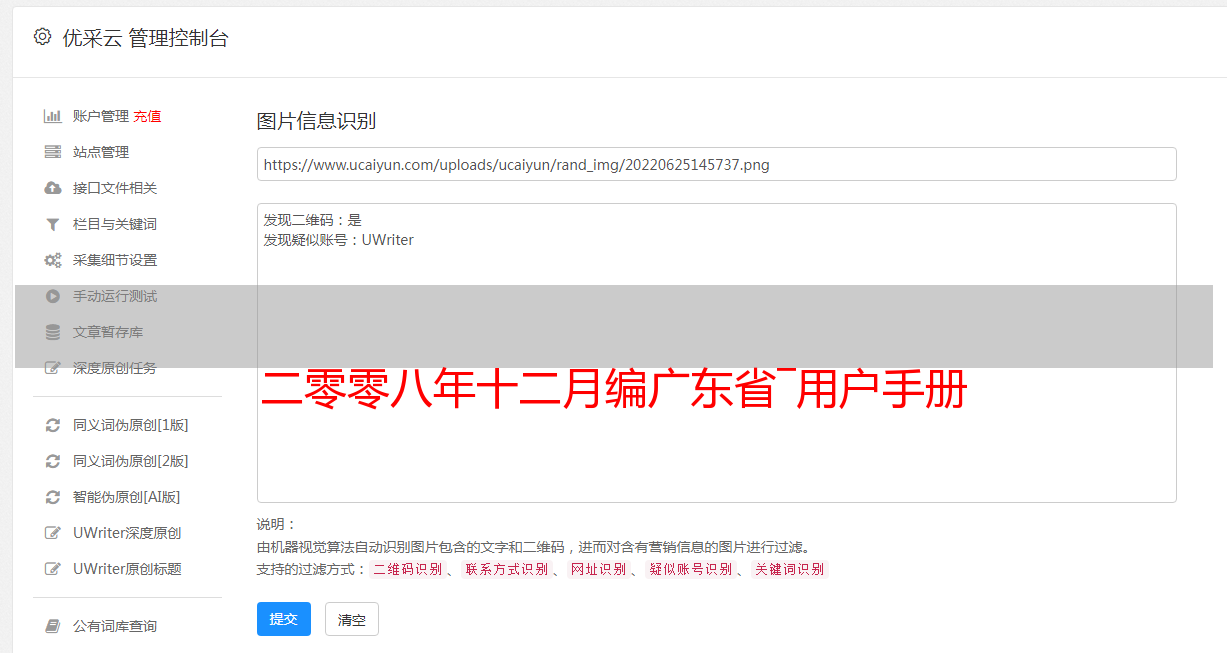Open 采集细节设置 in sidebar

pos(115,260)
